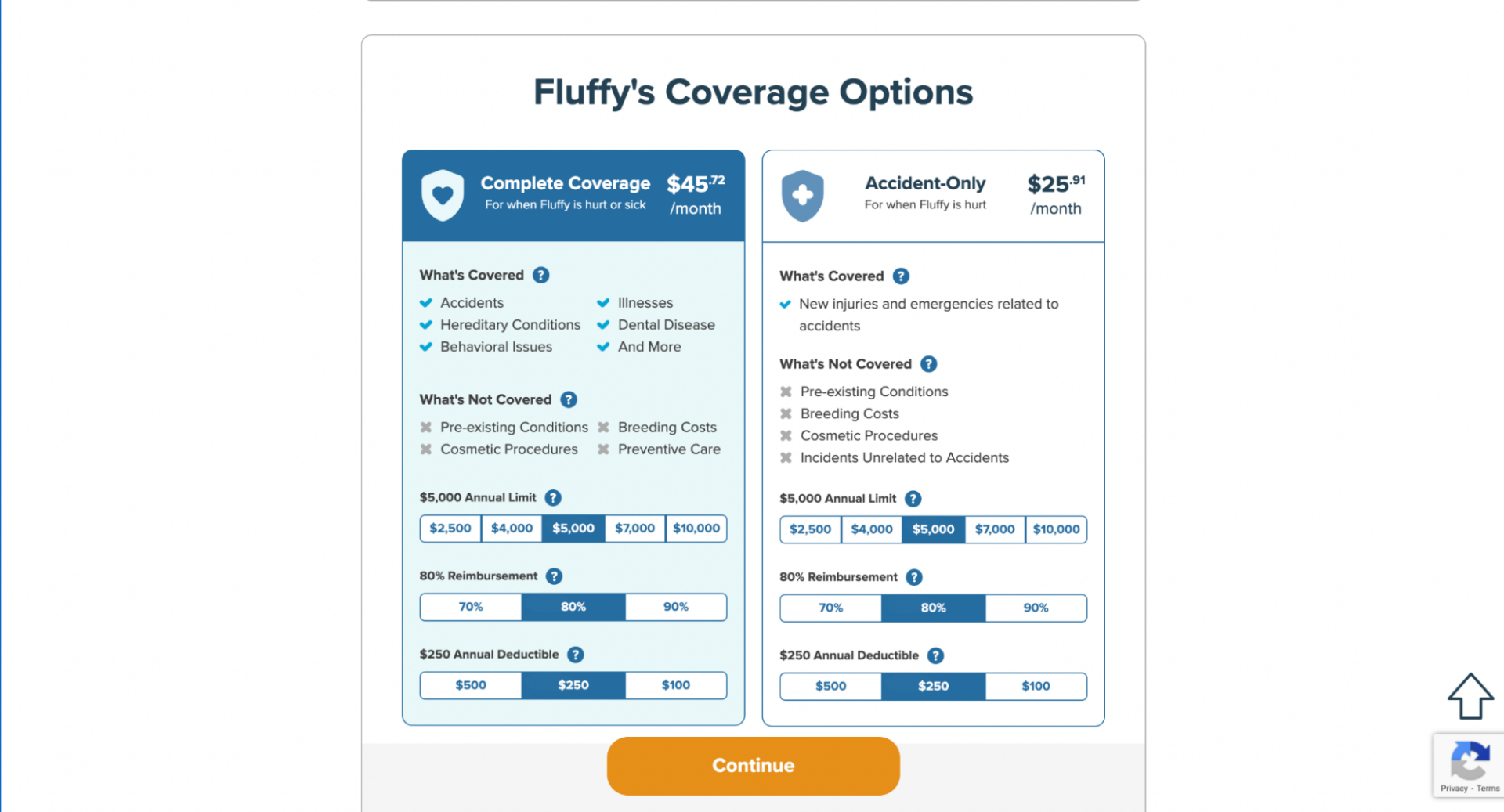Open the 80% Reimbursement help on Accident-Only

point(913,577)
